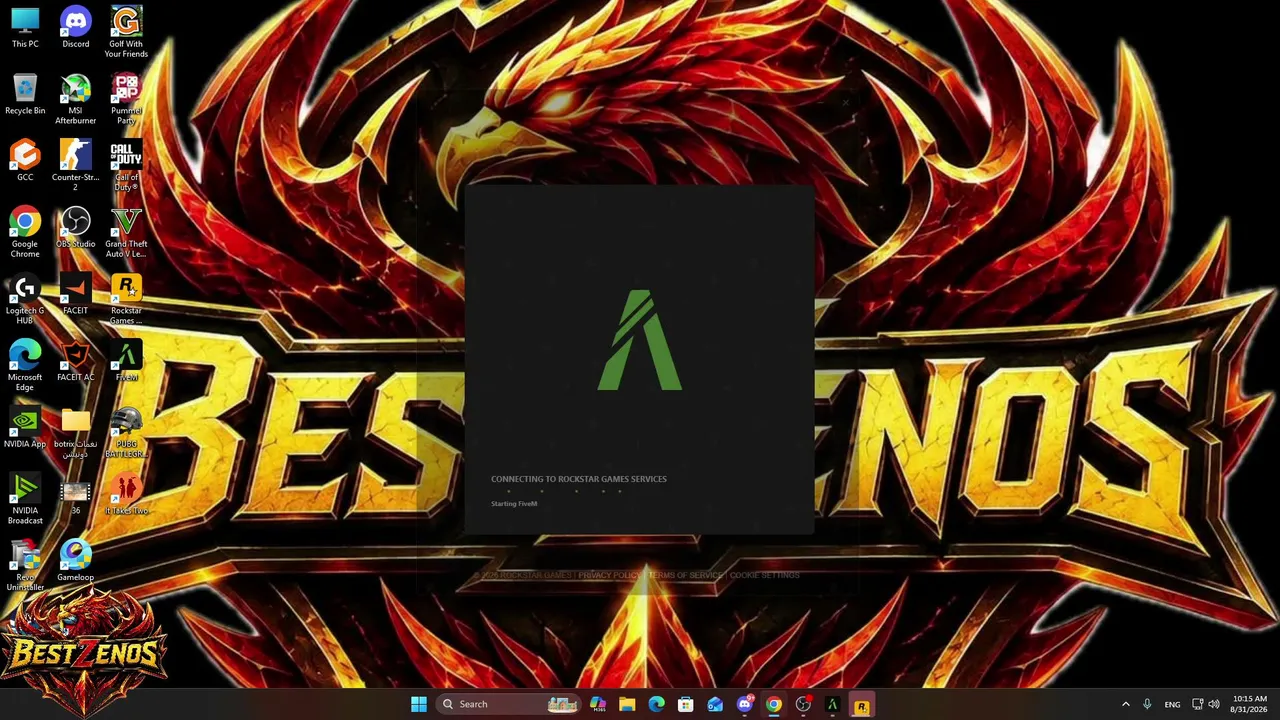1280x720 pixels.
Task: Switch to Rockstar Games Launcher on taskbar
Action: [861, 704]
